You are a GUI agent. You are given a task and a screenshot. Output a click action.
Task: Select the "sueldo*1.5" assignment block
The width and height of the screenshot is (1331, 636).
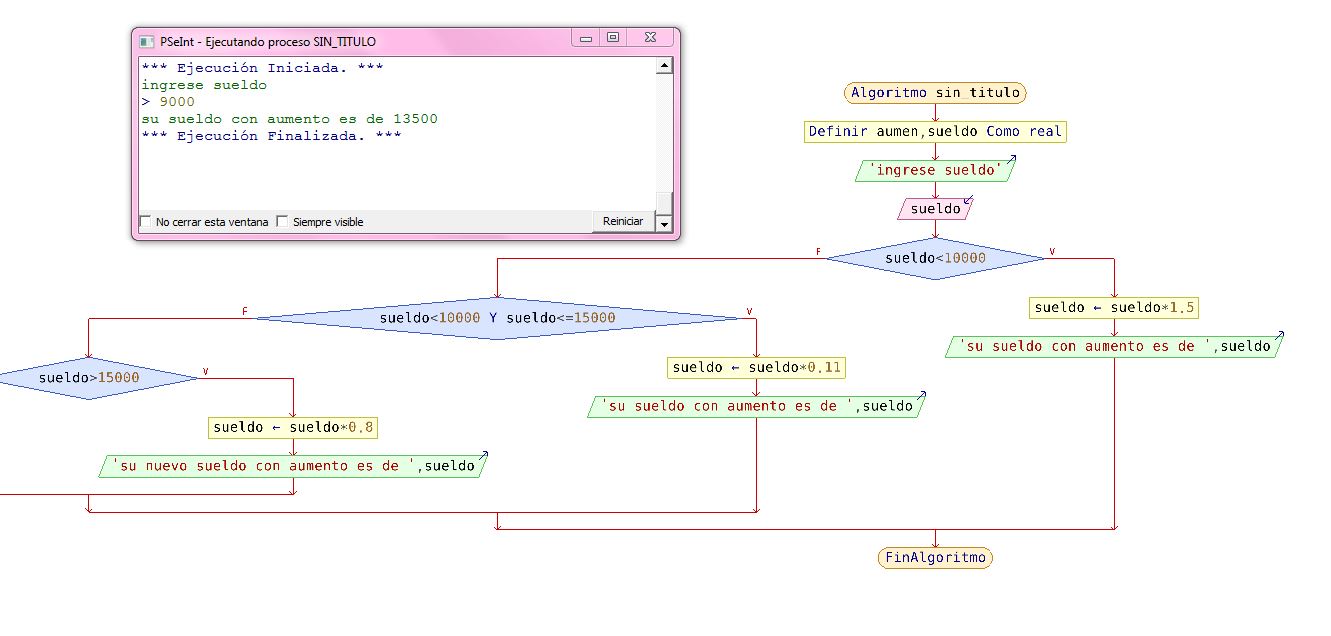(1114, 308)
